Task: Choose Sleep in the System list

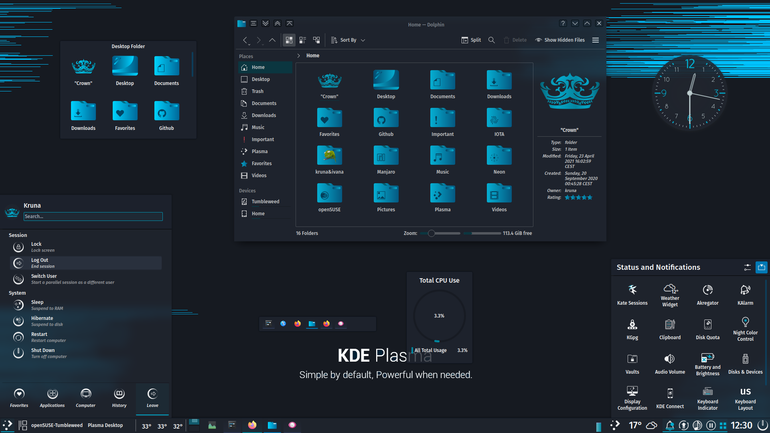Action: 86,305
